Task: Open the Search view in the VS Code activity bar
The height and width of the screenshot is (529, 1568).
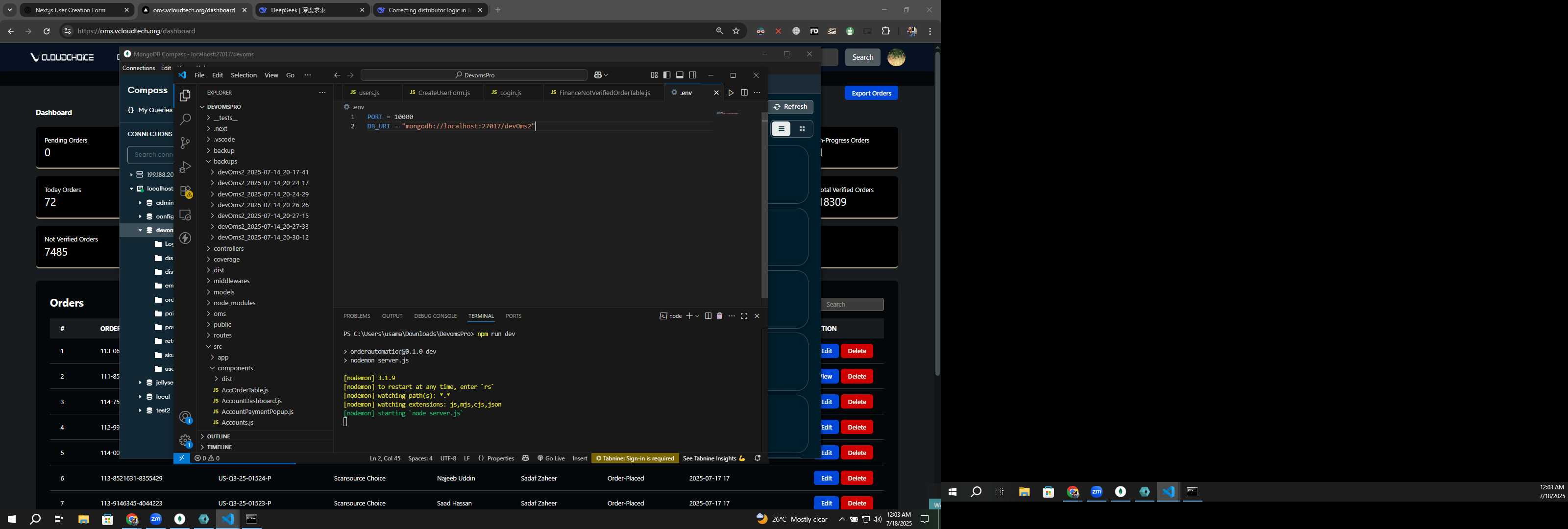Action: (x=185, y=120)
